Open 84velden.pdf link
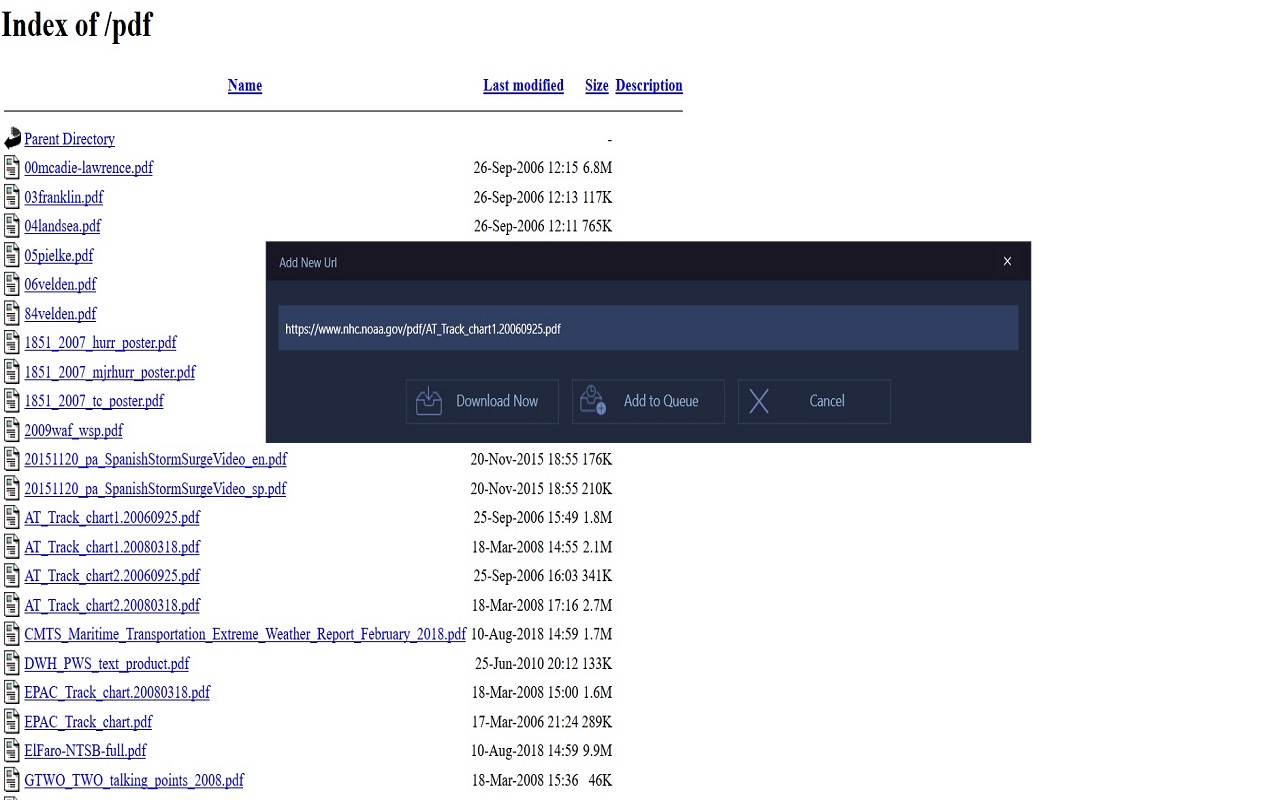Image resolution: width=1280 pixels, height=800 pixels. [x=60, y=314]
